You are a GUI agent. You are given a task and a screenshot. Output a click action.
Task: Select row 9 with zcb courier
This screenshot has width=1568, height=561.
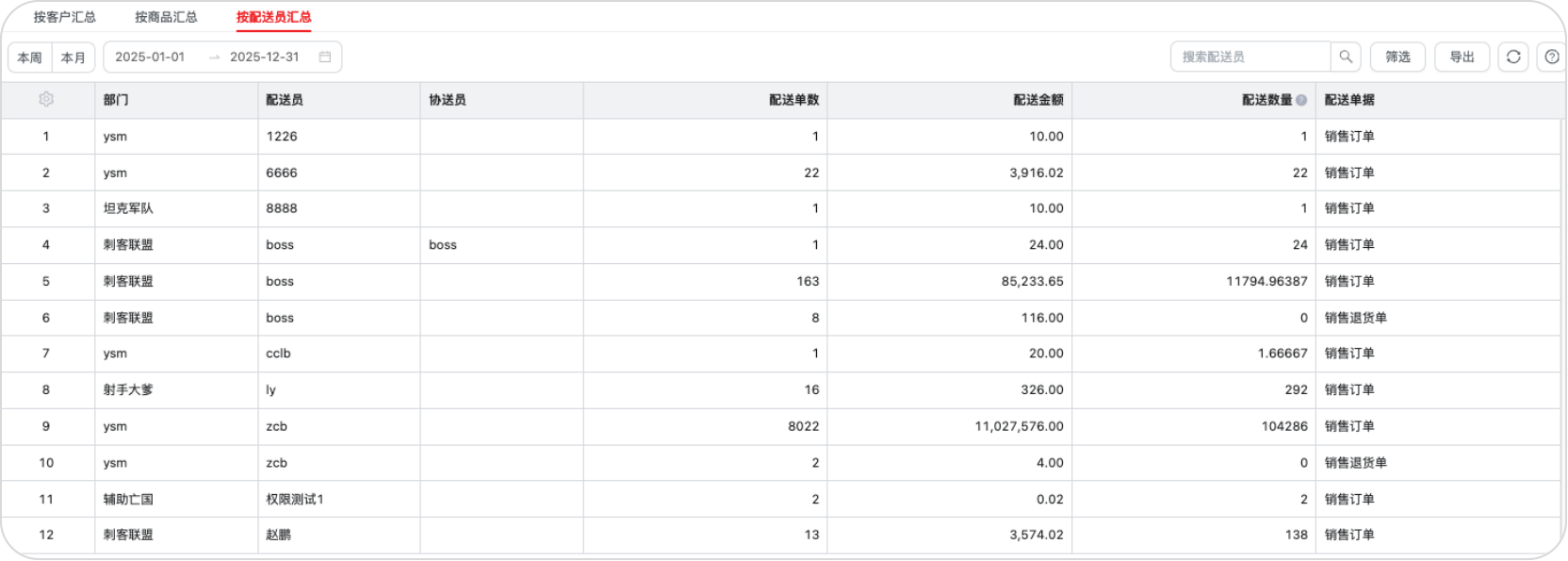780,426
